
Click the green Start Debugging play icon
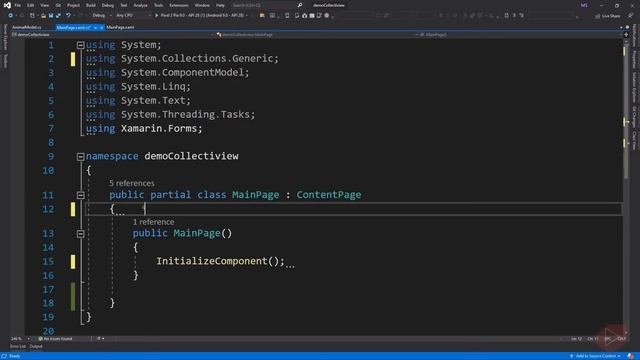[x=156, y=16]
